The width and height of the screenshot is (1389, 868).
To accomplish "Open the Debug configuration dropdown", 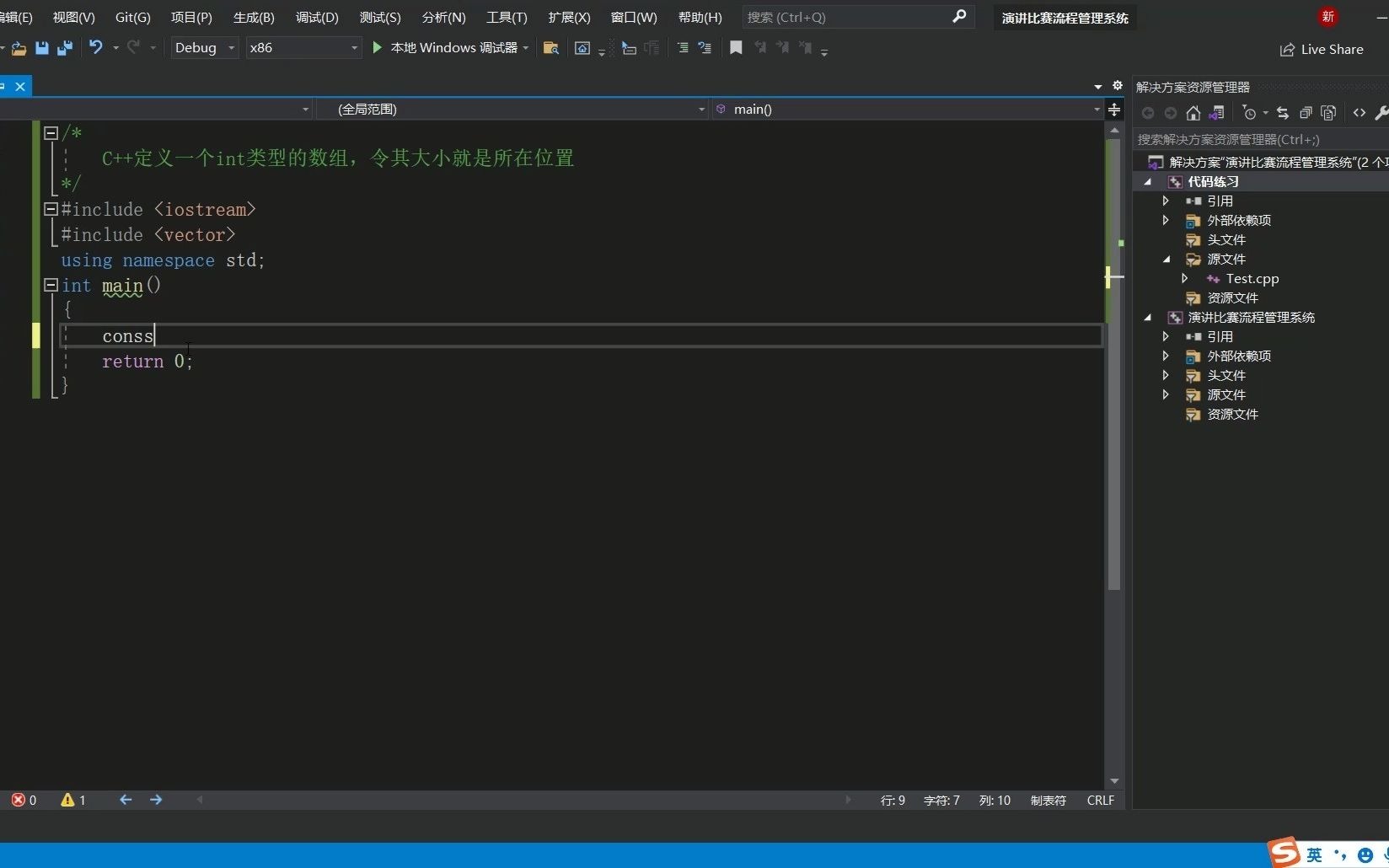I will coord(230,48).
